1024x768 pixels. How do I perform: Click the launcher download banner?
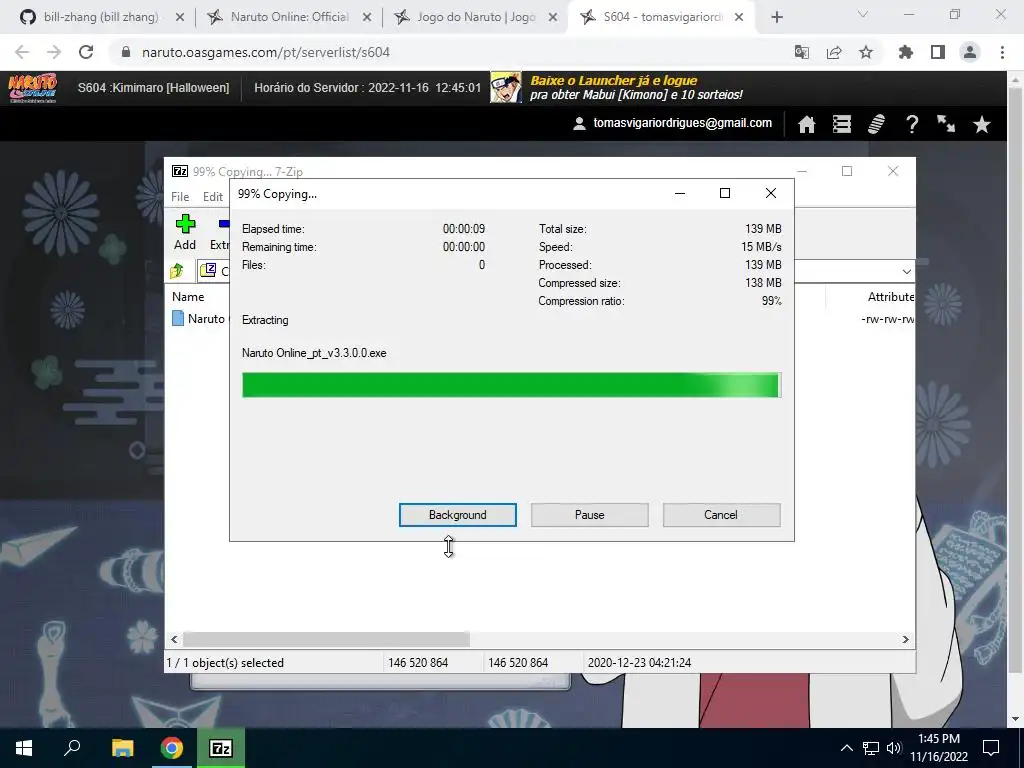click(x=617, y=88)
